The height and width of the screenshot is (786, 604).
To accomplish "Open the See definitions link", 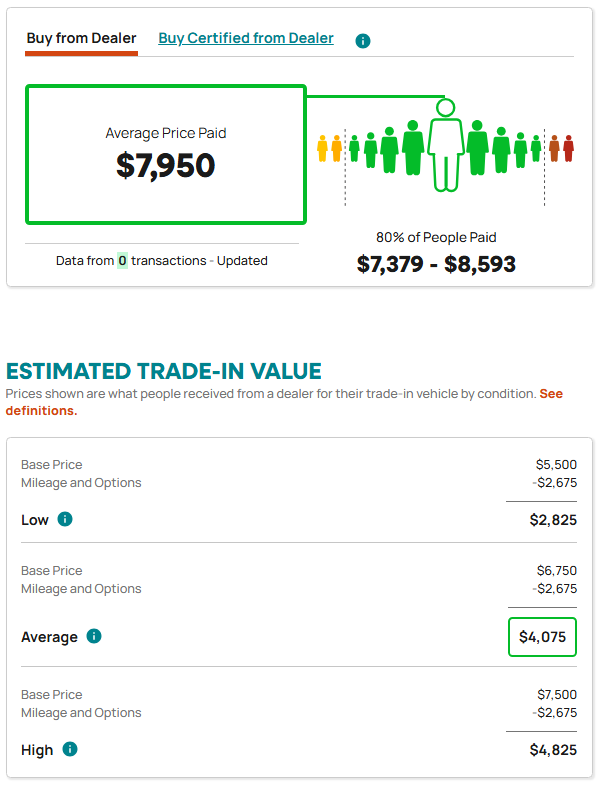I will (x=284, y=402).
